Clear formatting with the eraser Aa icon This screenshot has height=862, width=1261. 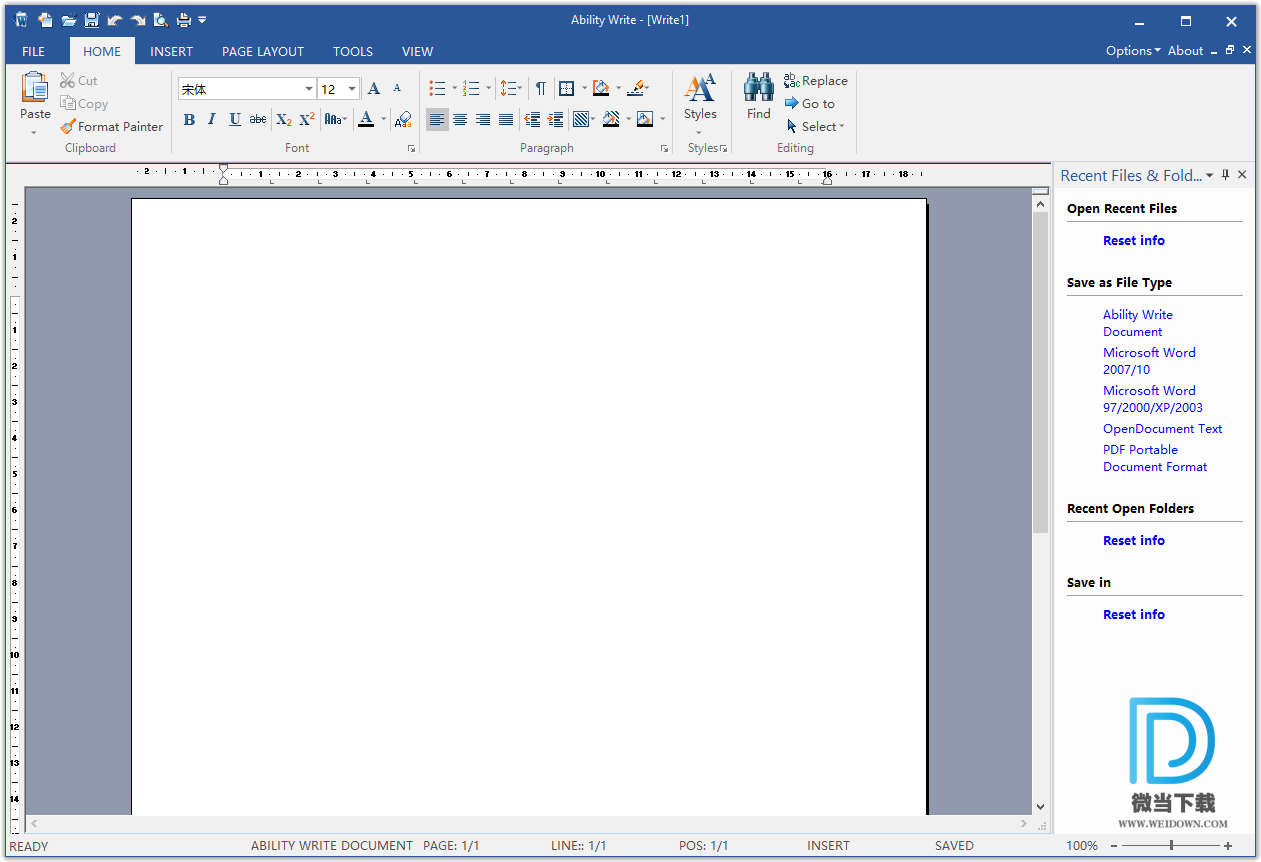(x=403, y=120)
